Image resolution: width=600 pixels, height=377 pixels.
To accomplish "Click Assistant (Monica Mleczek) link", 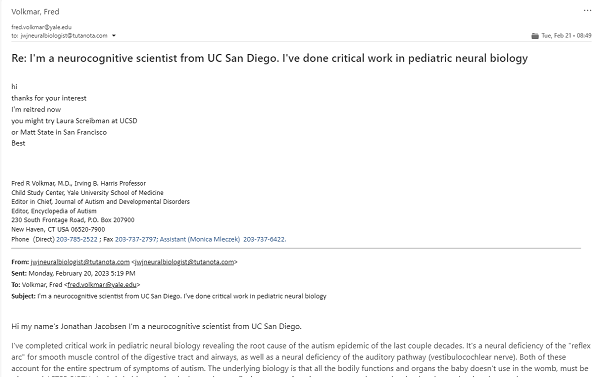I will pos(200,239).
